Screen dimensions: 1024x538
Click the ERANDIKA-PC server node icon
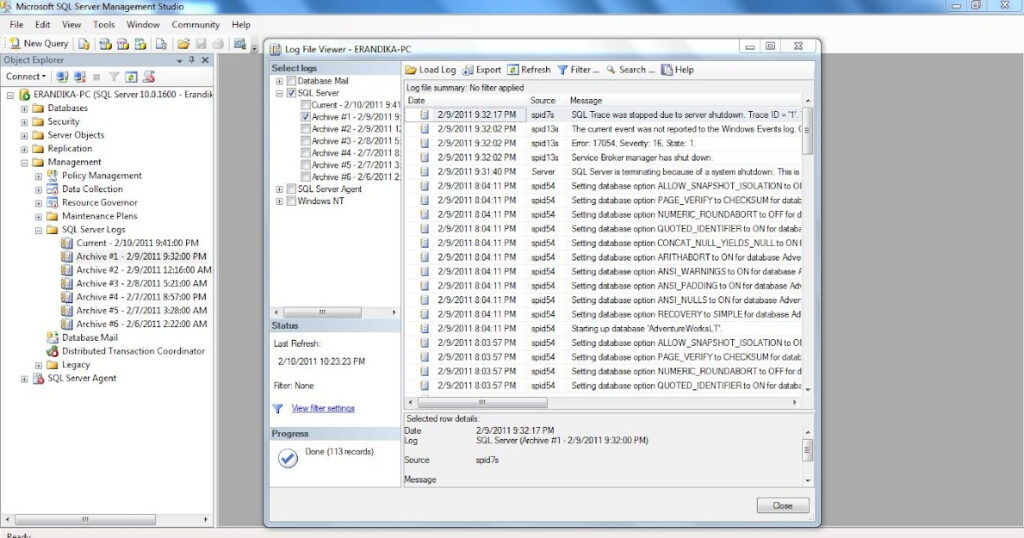pyautogui.click(x=24, y=95)
